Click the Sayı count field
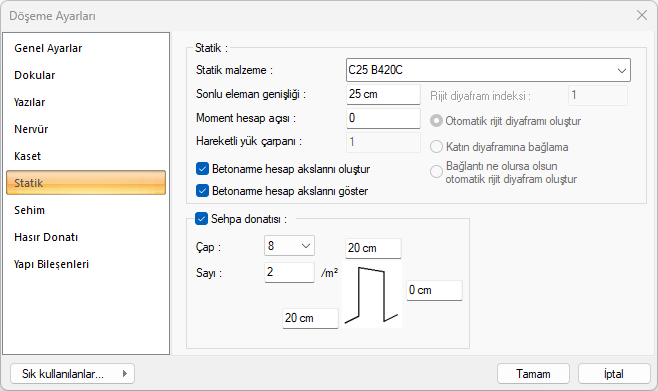658x391 pixels. tap(289, 272)
